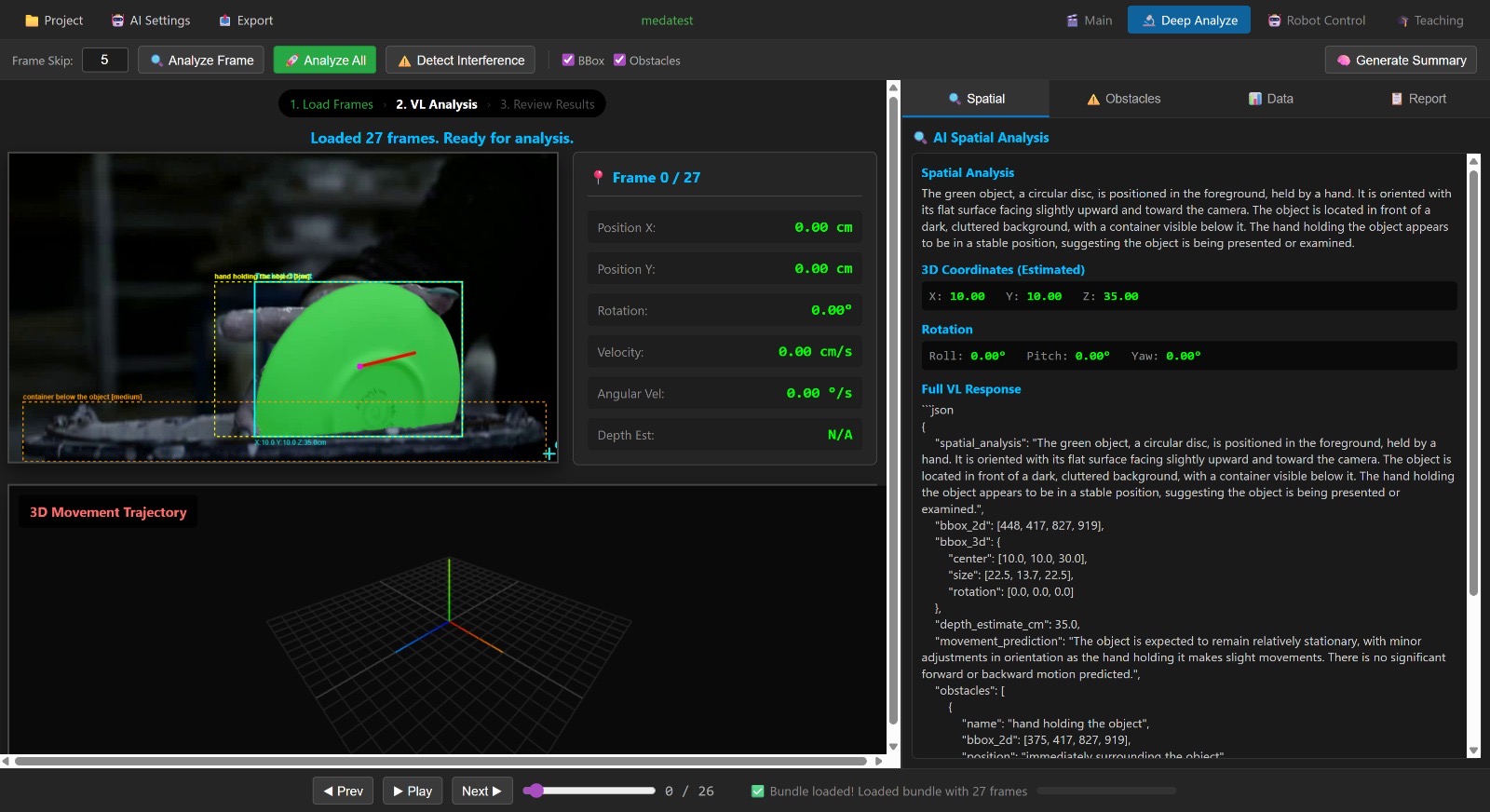1490x812 pixels.
Task: Click the AI Spatial Analysis magnifier icon
Action: pos(920,137)
